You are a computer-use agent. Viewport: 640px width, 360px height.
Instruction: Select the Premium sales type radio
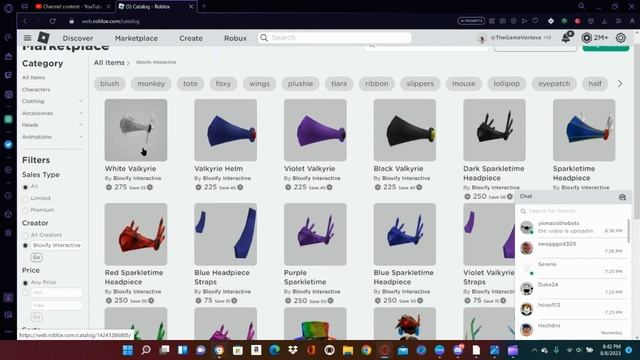[x=25, y=211]
